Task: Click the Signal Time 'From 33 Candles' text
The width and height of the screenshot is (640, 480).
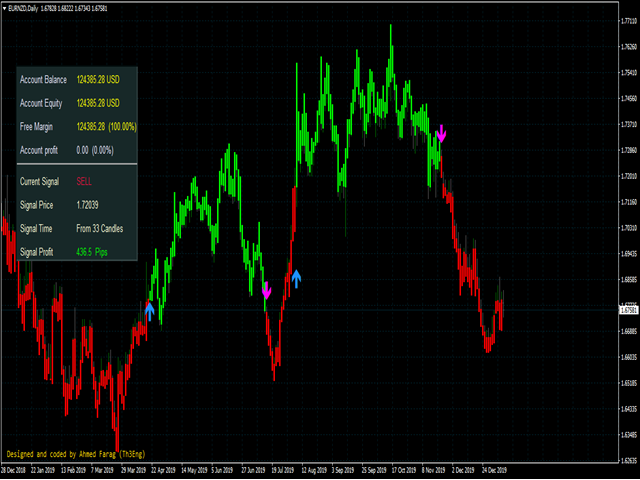Action: (100, 228)
